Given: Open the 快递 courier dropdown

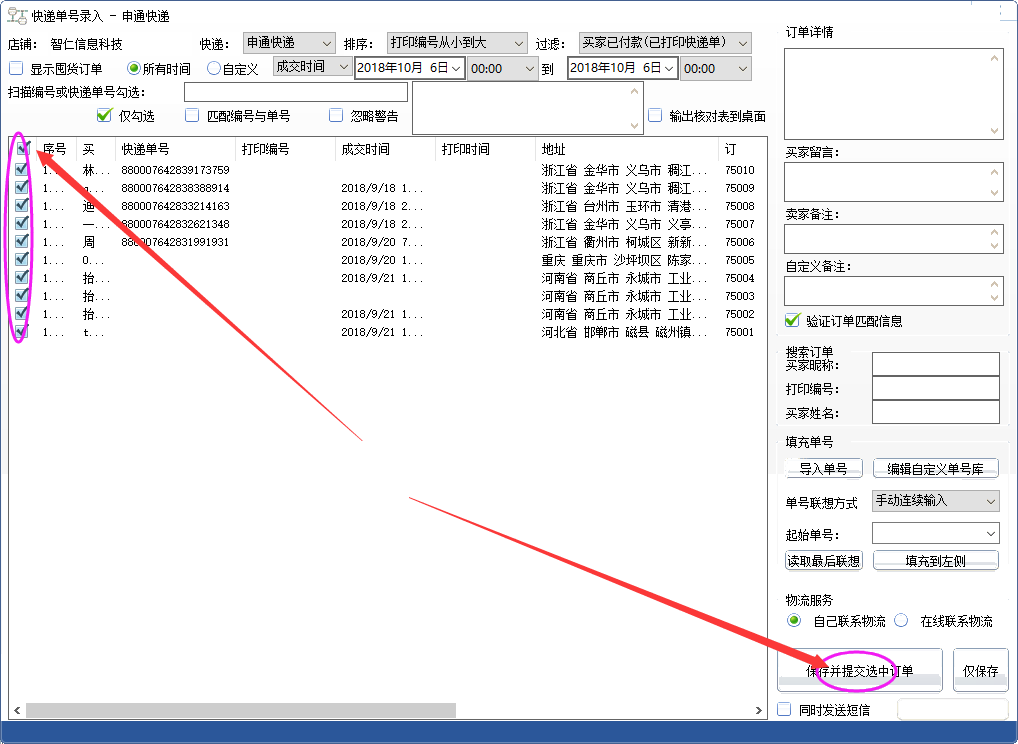Looking at the screenshot, I should (290, 43).
